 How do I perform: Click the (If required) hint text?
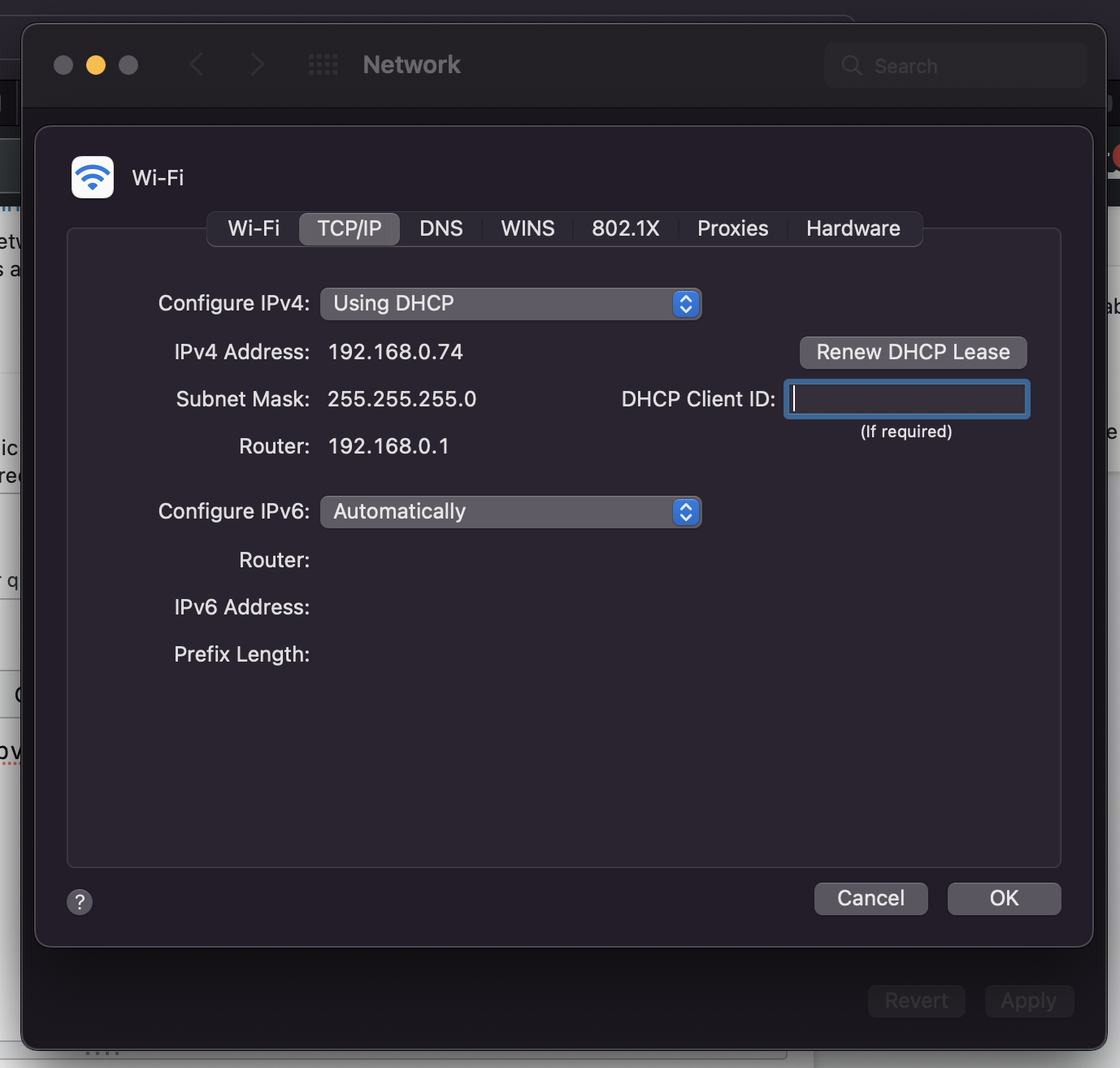point(906,432)
